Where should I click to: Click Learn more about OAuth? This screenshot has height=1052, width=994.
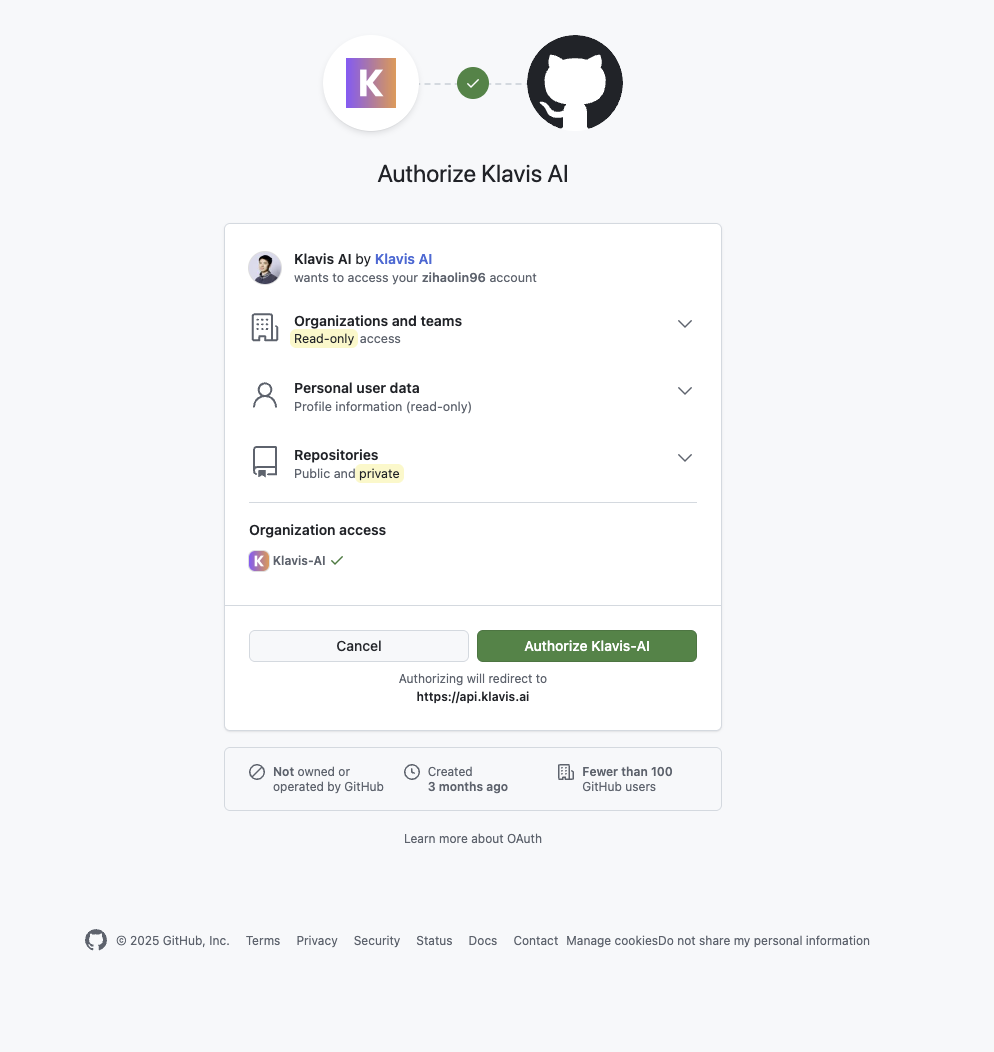(472, 838)
